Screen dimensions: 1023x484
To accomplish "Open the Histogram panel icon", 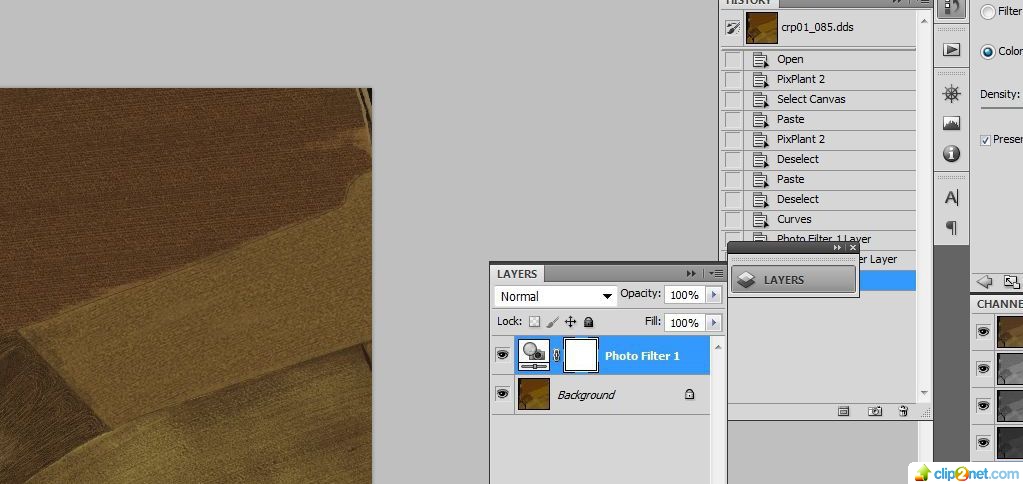I will (951, 123).
